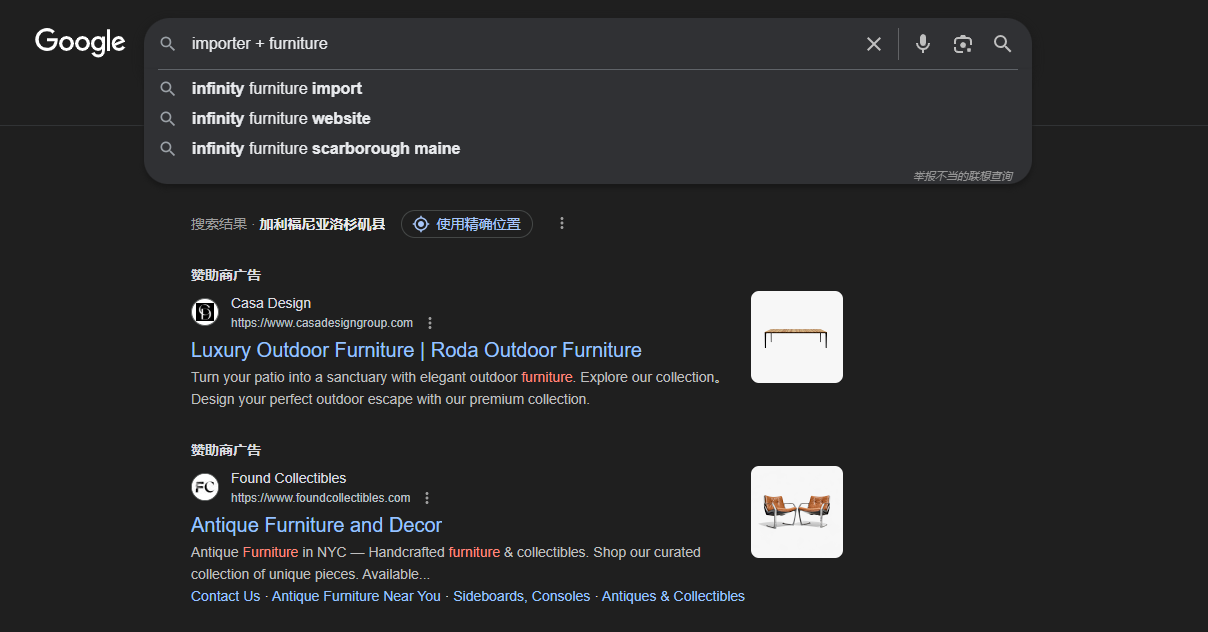
Task: Open Antique Furniture and Decor link
Action: pos(316,525)
